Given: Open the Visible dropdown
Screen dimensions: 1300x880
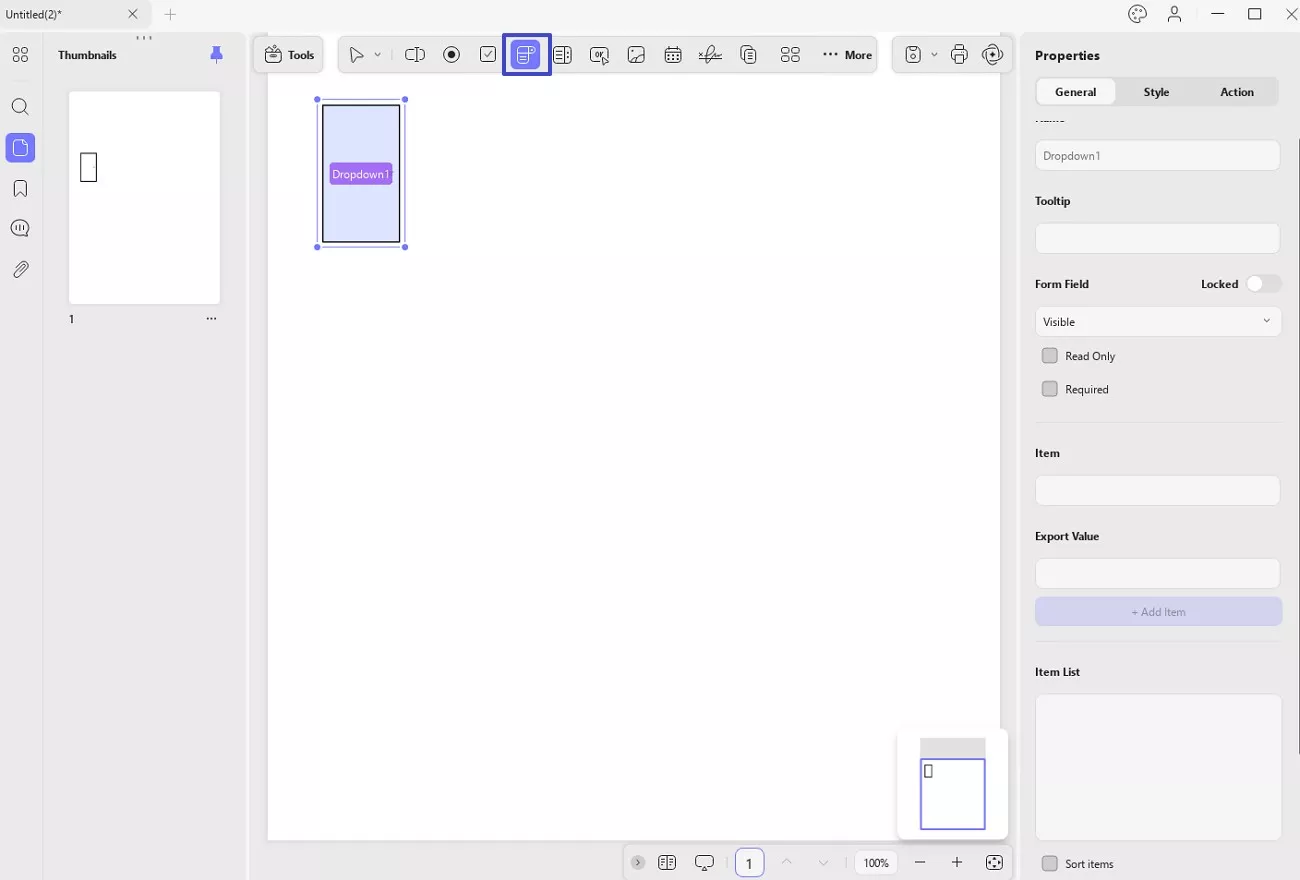Looking at the screenshot, I should (1158, 322).
